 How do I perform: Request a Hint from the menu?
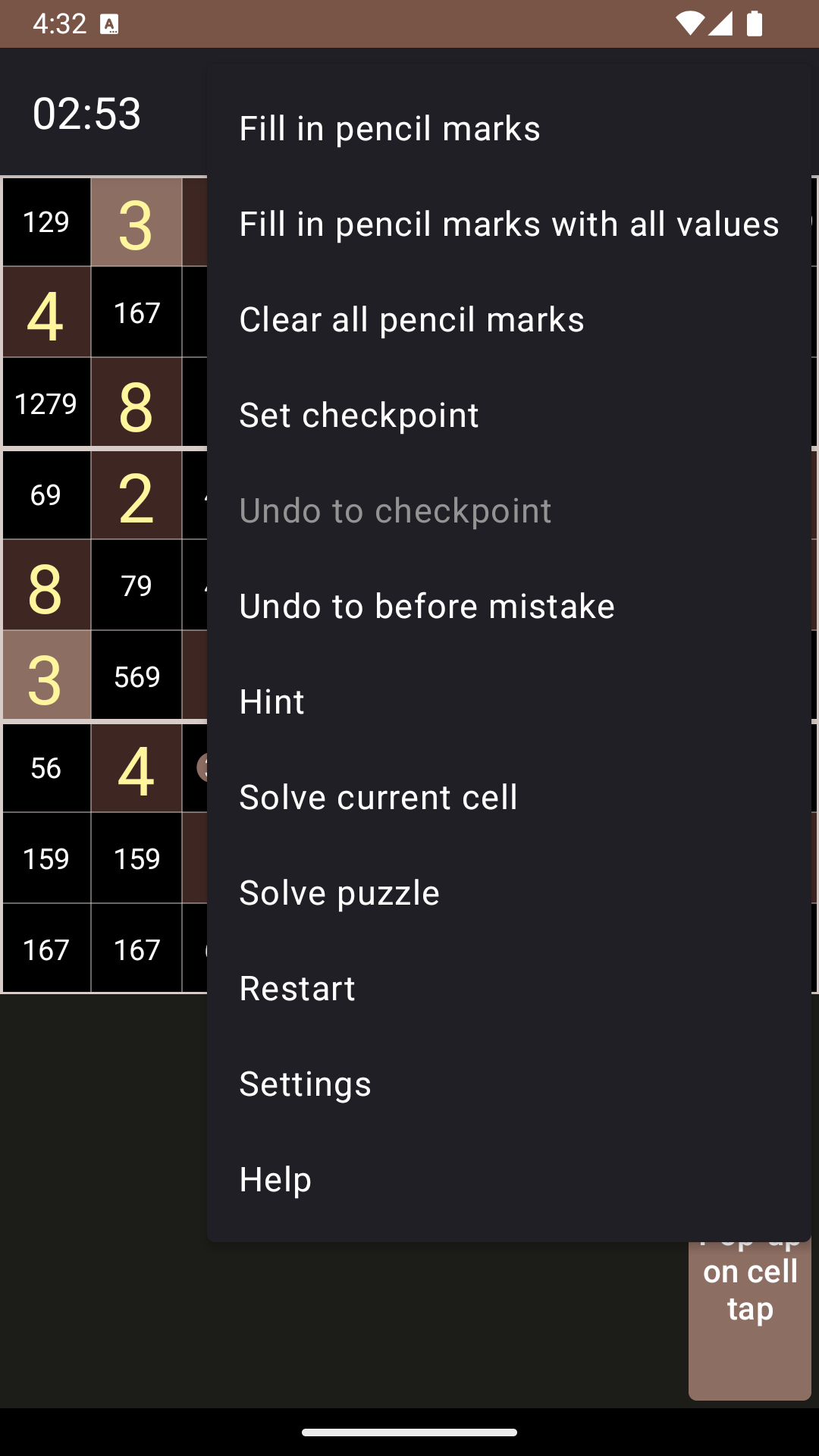[x=272, y=701]
